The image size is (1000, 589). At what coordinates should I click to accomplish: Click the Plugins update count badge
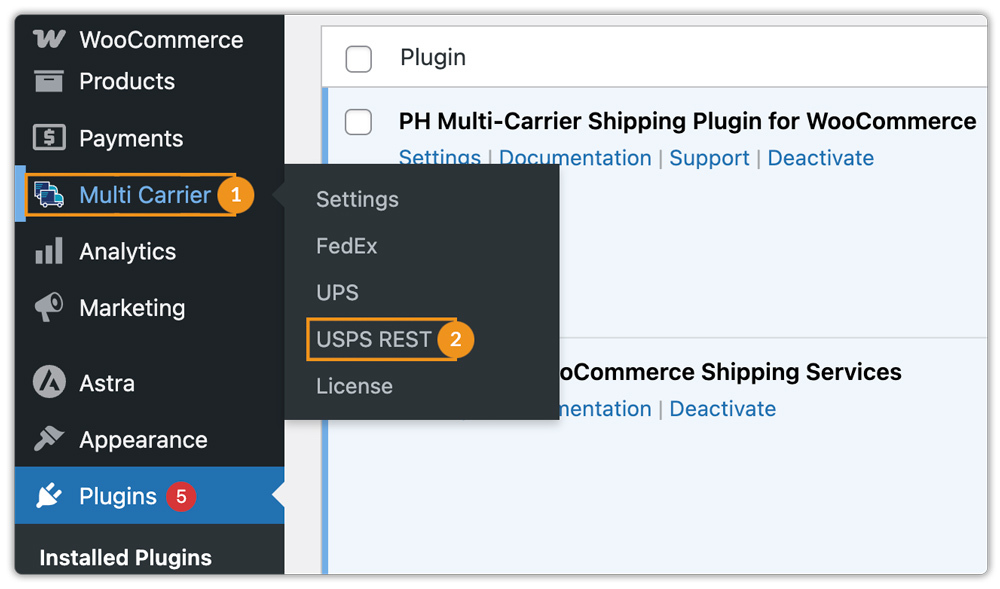click(x=180, y=496)
